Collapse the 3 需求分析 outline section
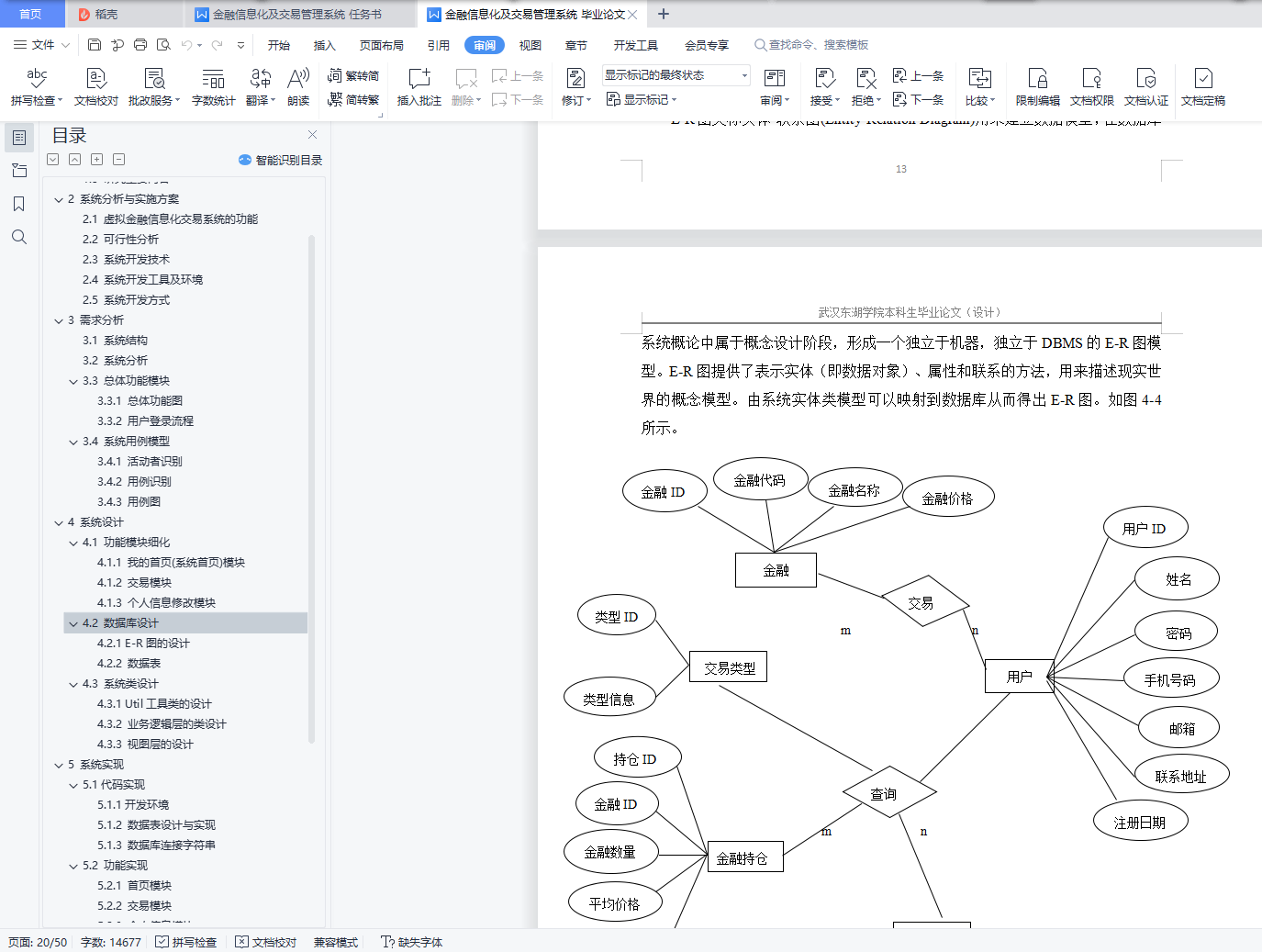Screen dimensions: 1262x952 click(59, 320)
